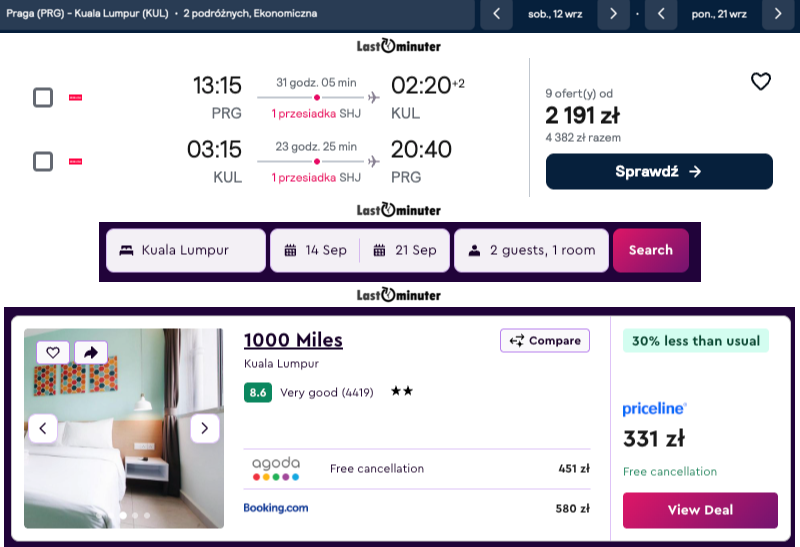The width and height of the screenshot is (800, 547).
Task: Open hotel room photo thumbnail
Action: coord(124,428)
